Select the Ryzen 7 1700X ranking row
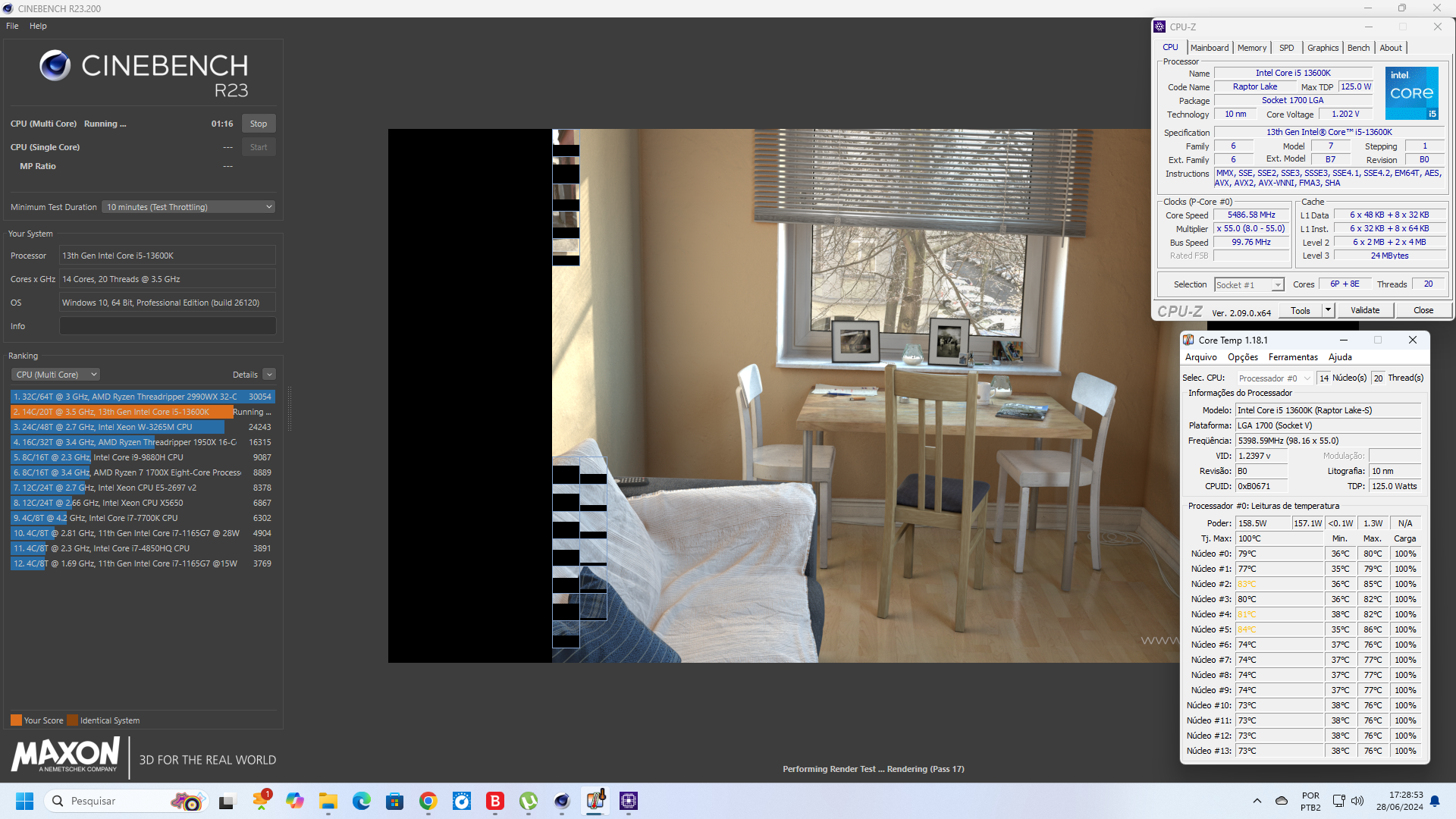The width and height of the screenshot is (1456, 819). 143,472
